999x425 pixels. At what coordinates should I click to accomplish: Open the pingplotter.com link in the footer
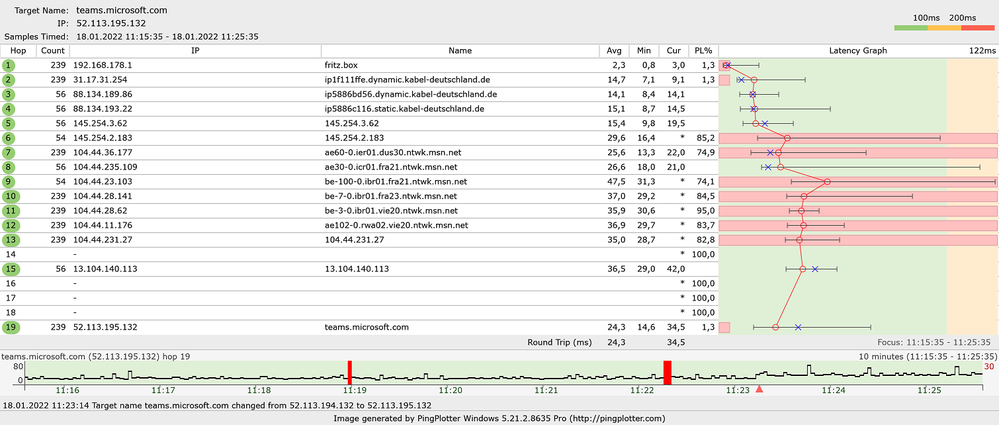612,418
